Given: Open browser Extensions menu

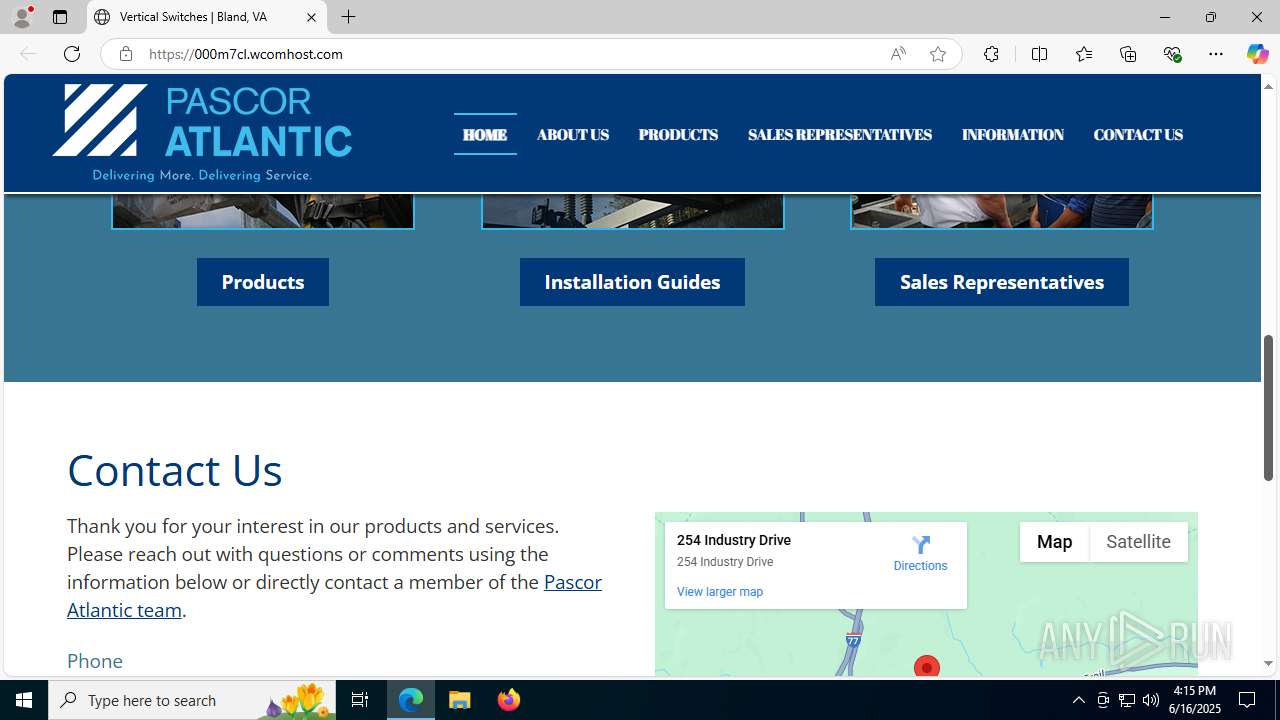Looking at the screenshot, I should (x=991, y=54).
